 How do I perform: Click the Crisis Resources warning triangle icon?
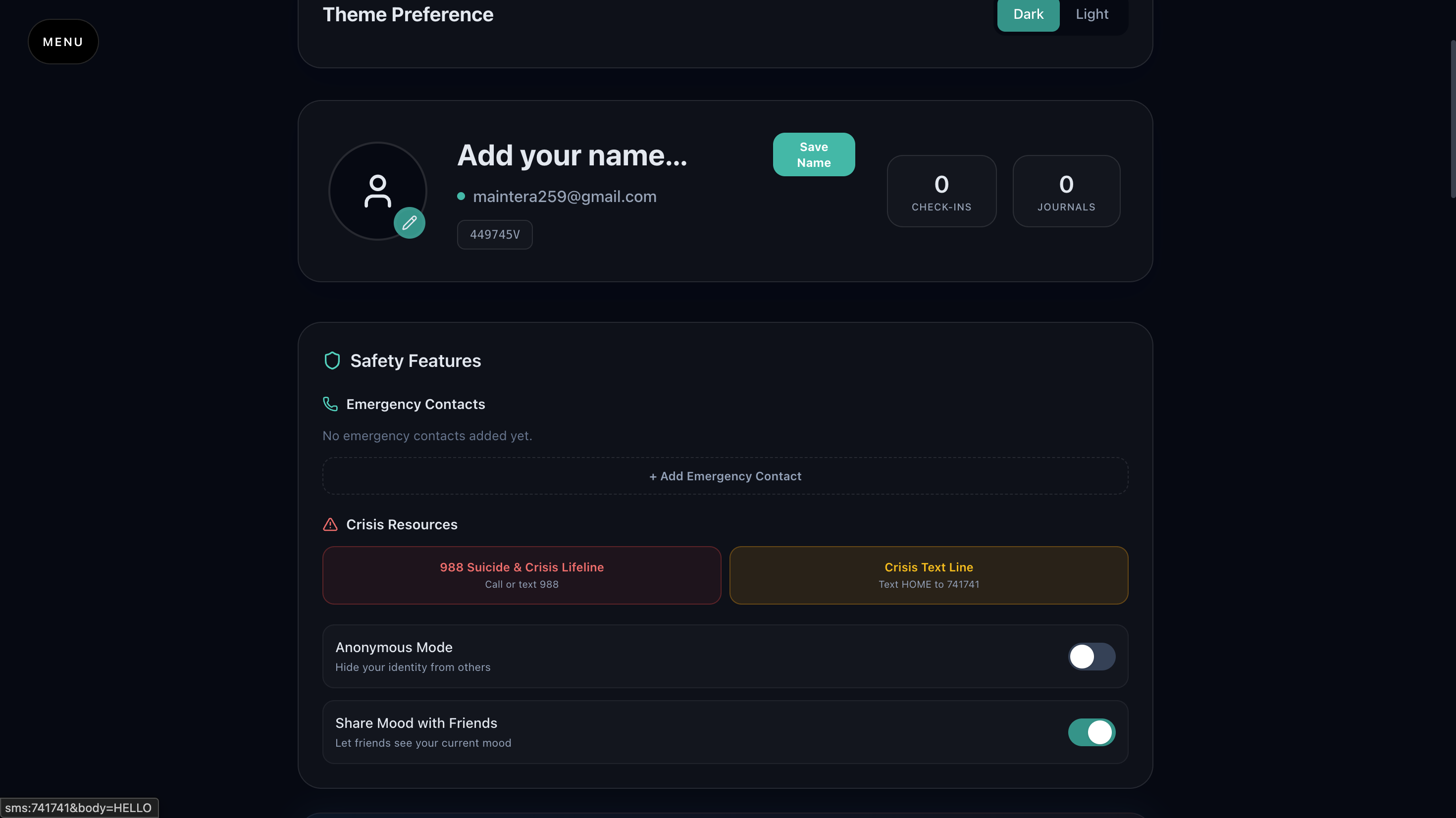[330, 524]
